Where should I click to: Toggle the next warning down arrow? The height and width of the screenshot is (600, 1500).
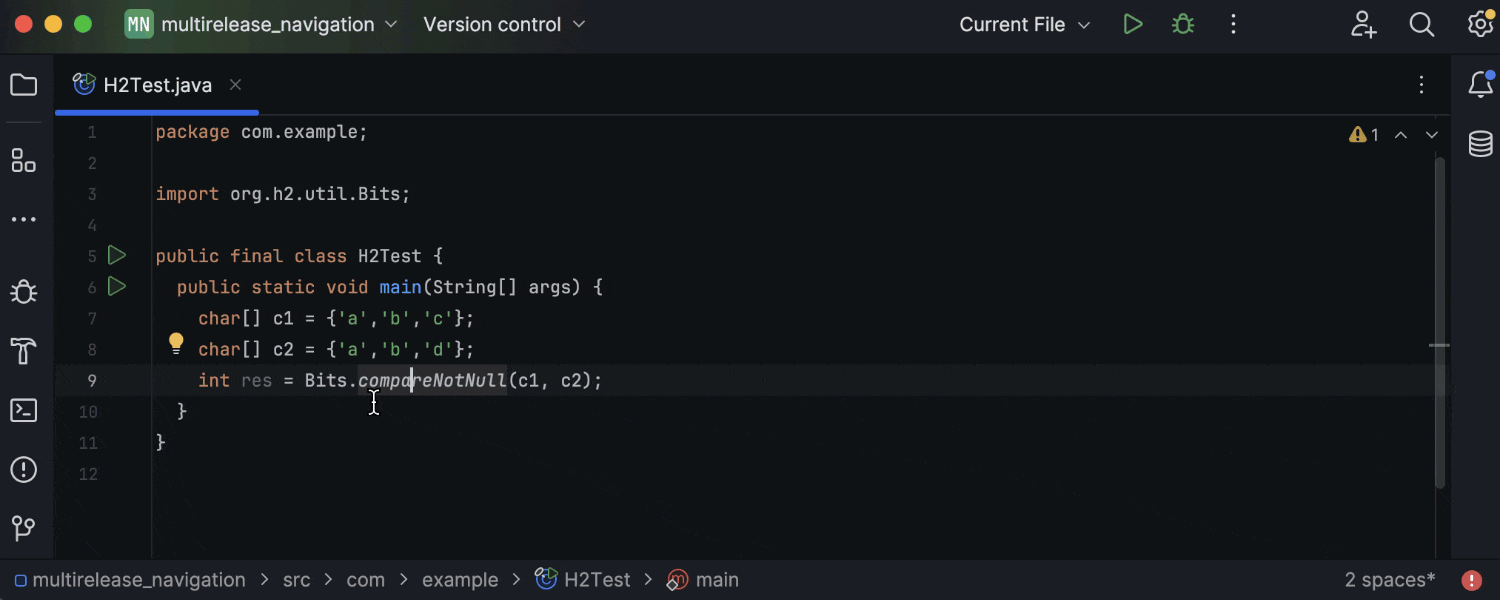click(1431, 134)
